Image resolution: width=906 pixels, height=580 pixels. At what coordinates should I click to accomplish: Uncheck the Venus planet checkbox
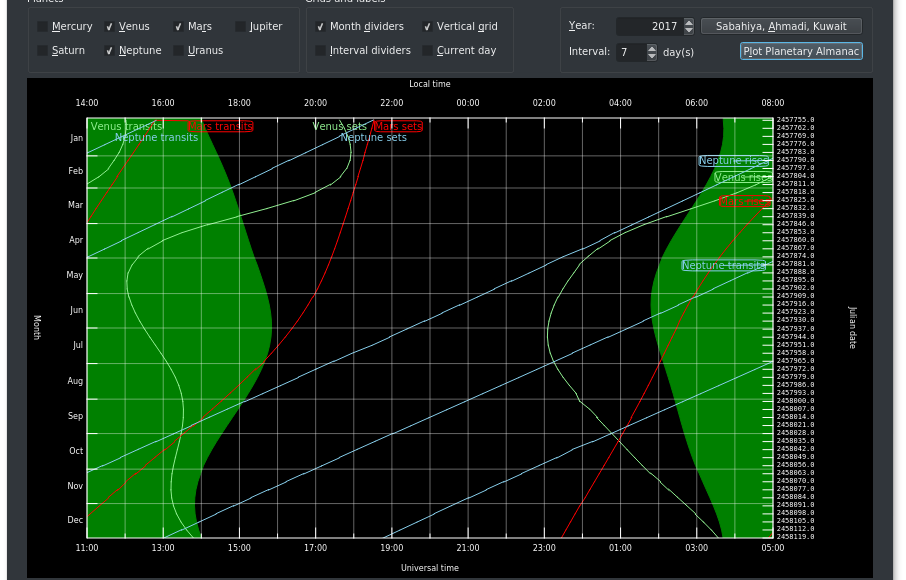point(110,27)
